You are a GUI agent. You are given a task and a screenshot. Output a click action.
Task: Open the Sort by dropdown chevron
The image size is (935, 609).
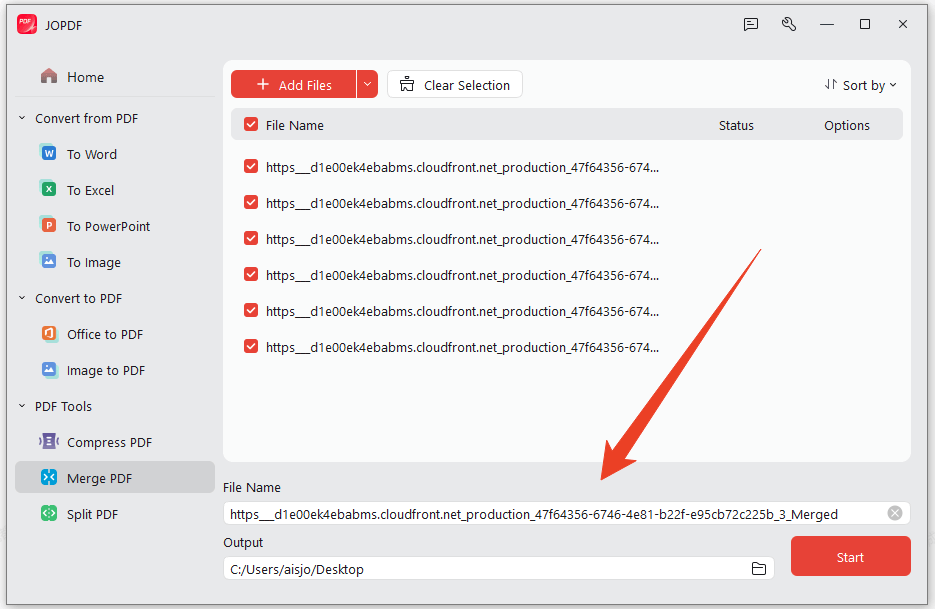click(893, 85)
